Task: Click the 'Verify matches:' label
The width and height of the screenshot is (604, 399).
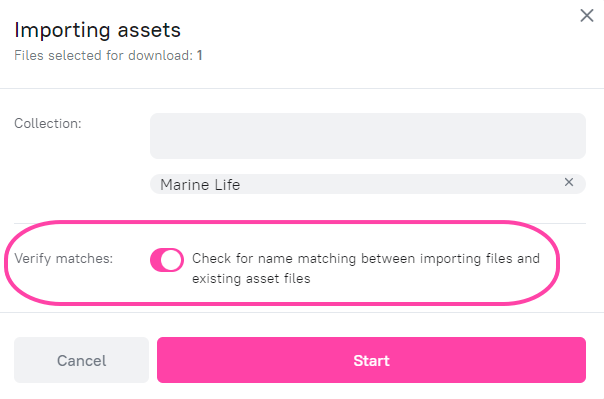Action: [64, 258]
